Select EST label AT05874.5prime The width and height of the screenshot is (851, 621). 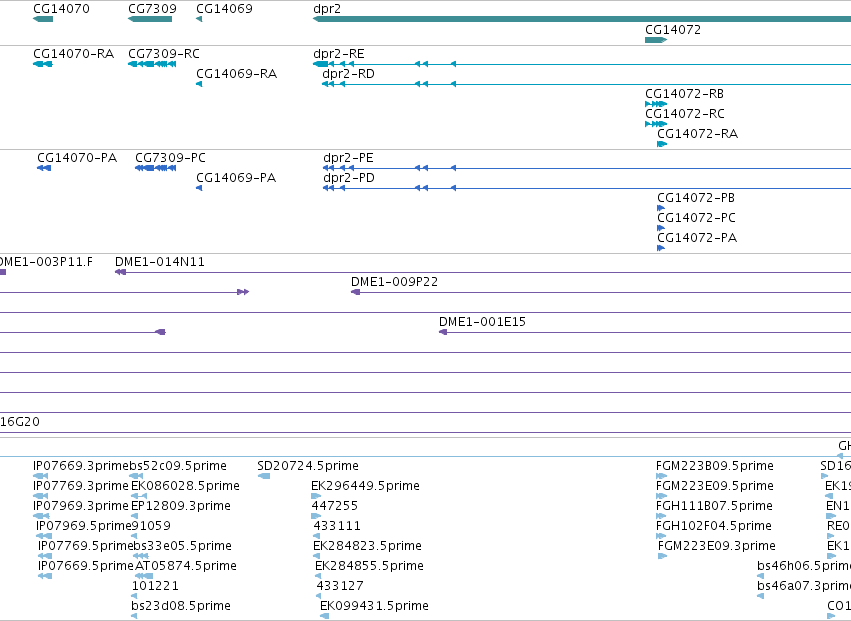pos(186,566)
